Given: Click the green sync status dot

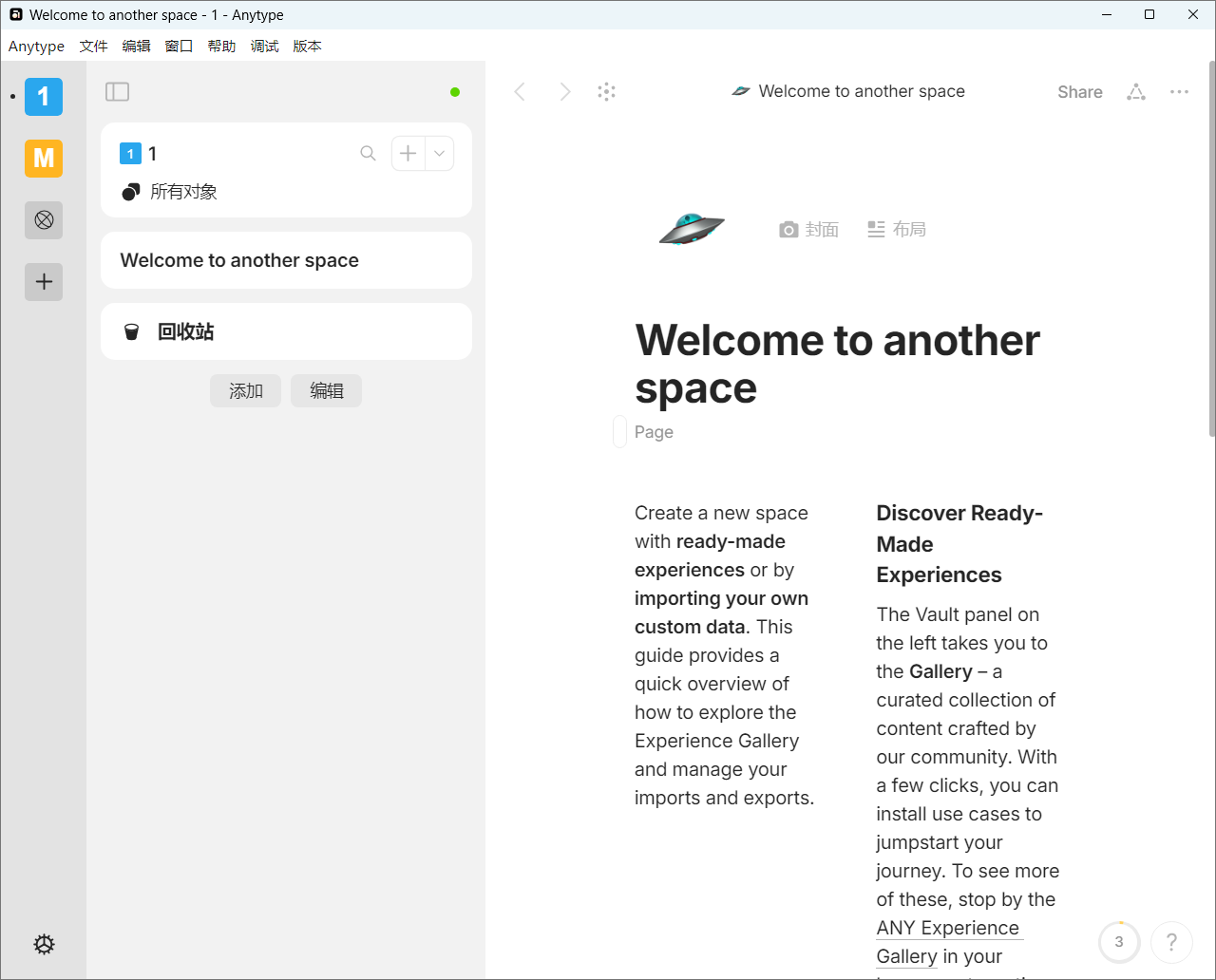Looking at the screenshot, I should 455,92.
